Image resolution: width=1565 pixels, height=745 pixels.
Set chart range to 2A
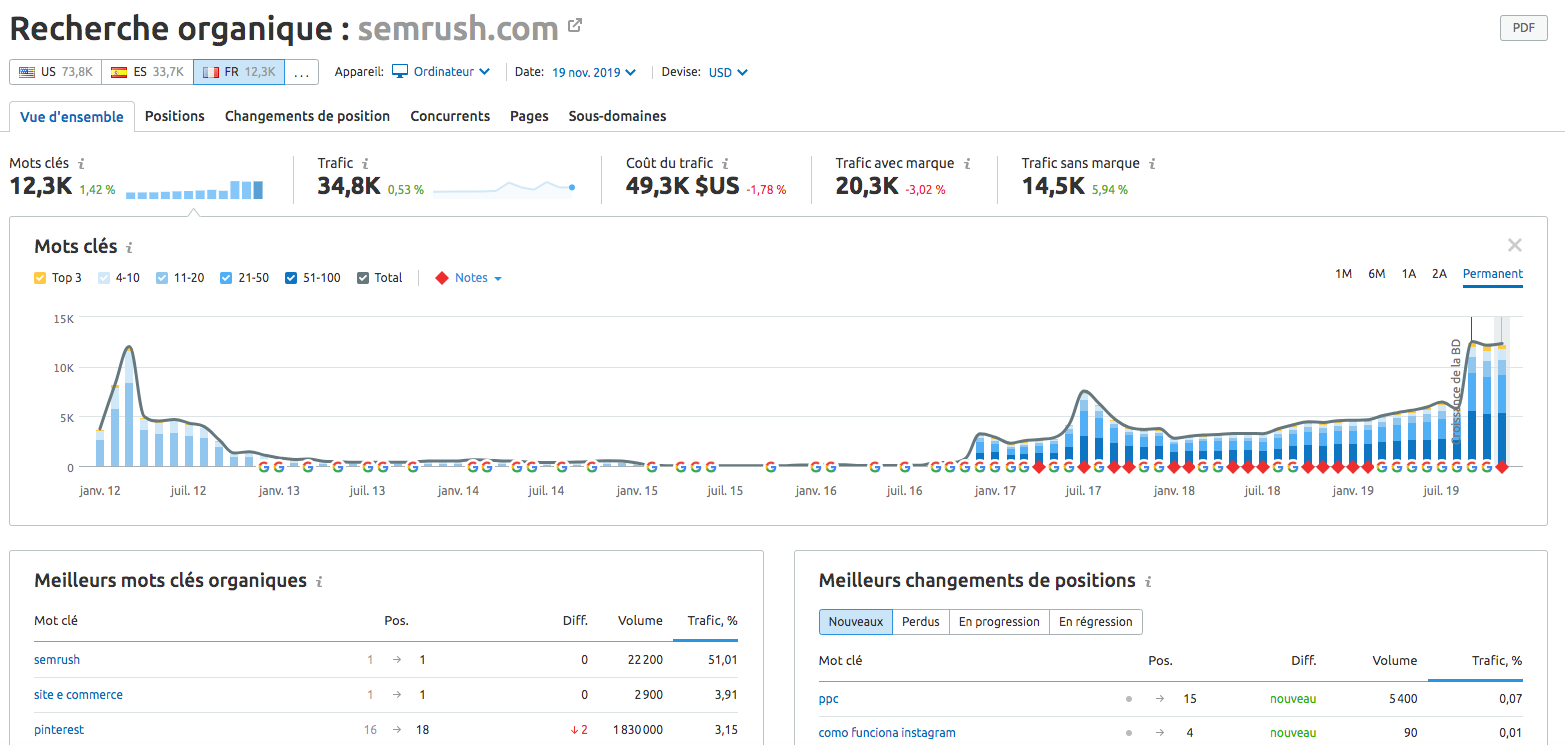coord(1439,274)
